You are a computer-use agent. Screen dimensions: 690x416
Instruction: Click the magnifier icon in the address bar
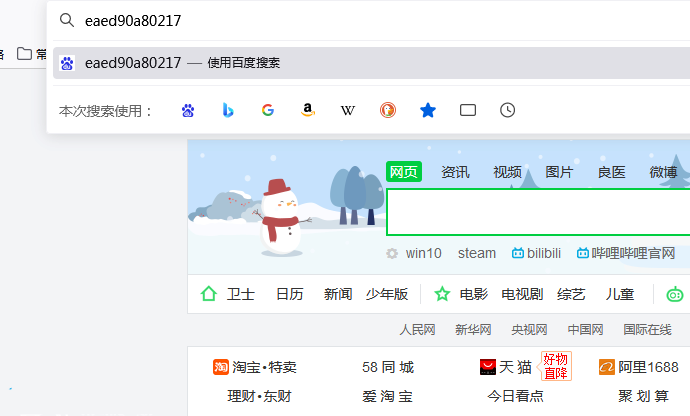tap(67, 20)
